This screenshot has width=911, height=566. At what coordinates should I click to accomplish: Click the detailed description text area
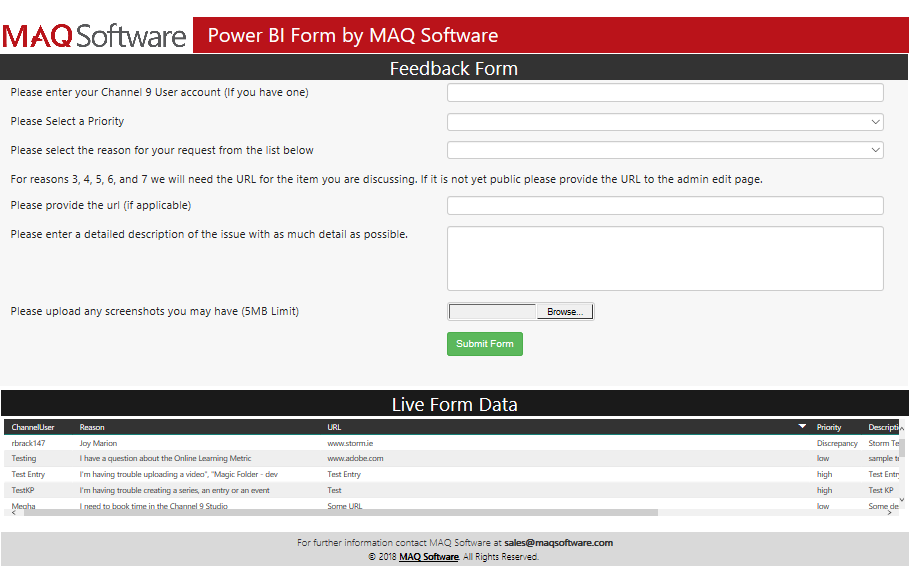(x=665, y=259)
